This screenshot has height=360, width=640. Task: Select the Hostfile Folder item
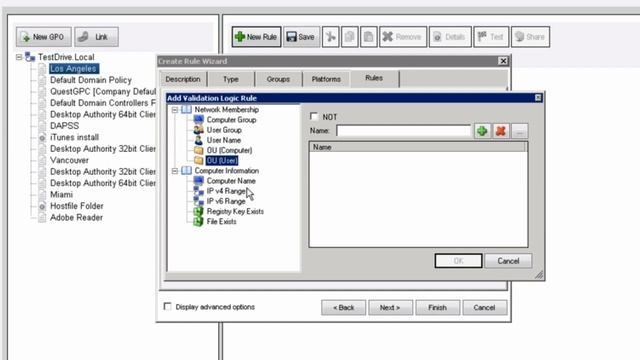pyautogui.click(x=77, y=206)
